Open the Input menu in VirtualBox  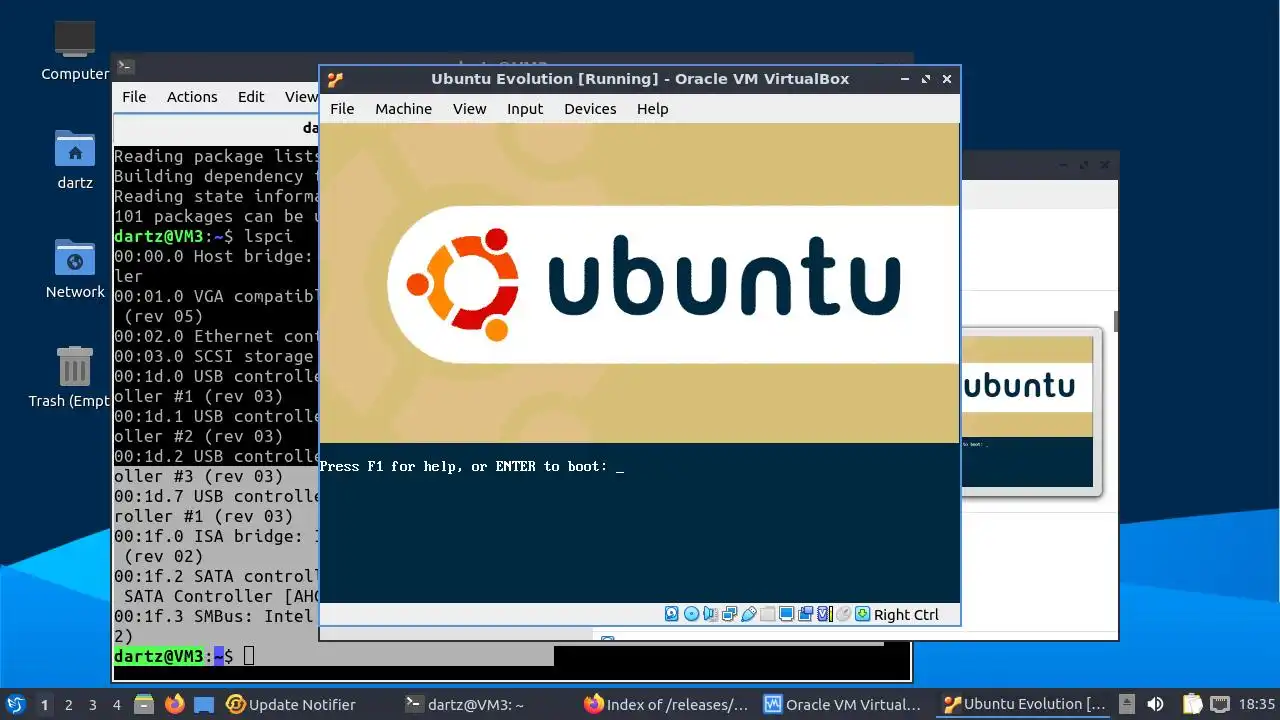click(x=525, y=108)
